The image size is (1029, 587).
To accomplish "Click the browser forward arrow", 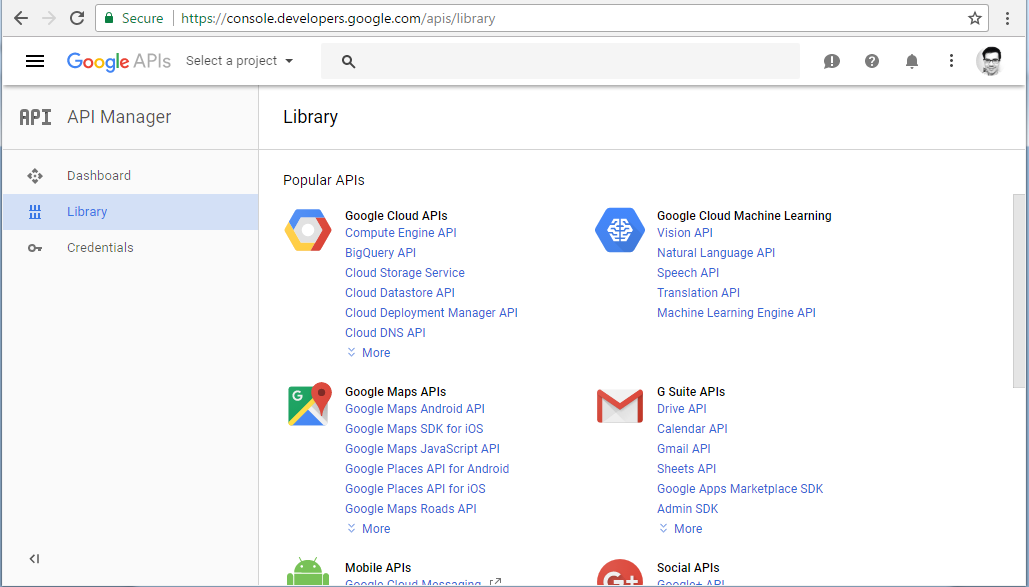I will (x=49, y=18).
